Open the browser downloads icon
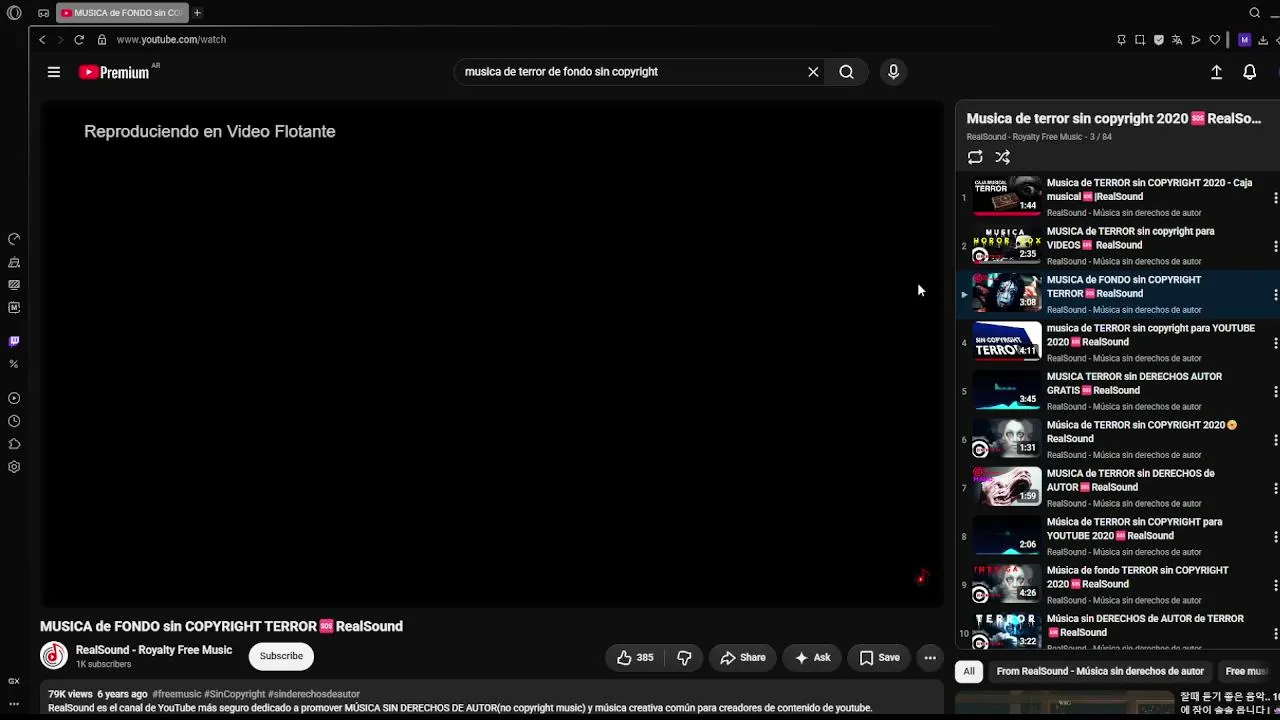Screen dimensions: 1280x720 click(x=1263, y=40)
